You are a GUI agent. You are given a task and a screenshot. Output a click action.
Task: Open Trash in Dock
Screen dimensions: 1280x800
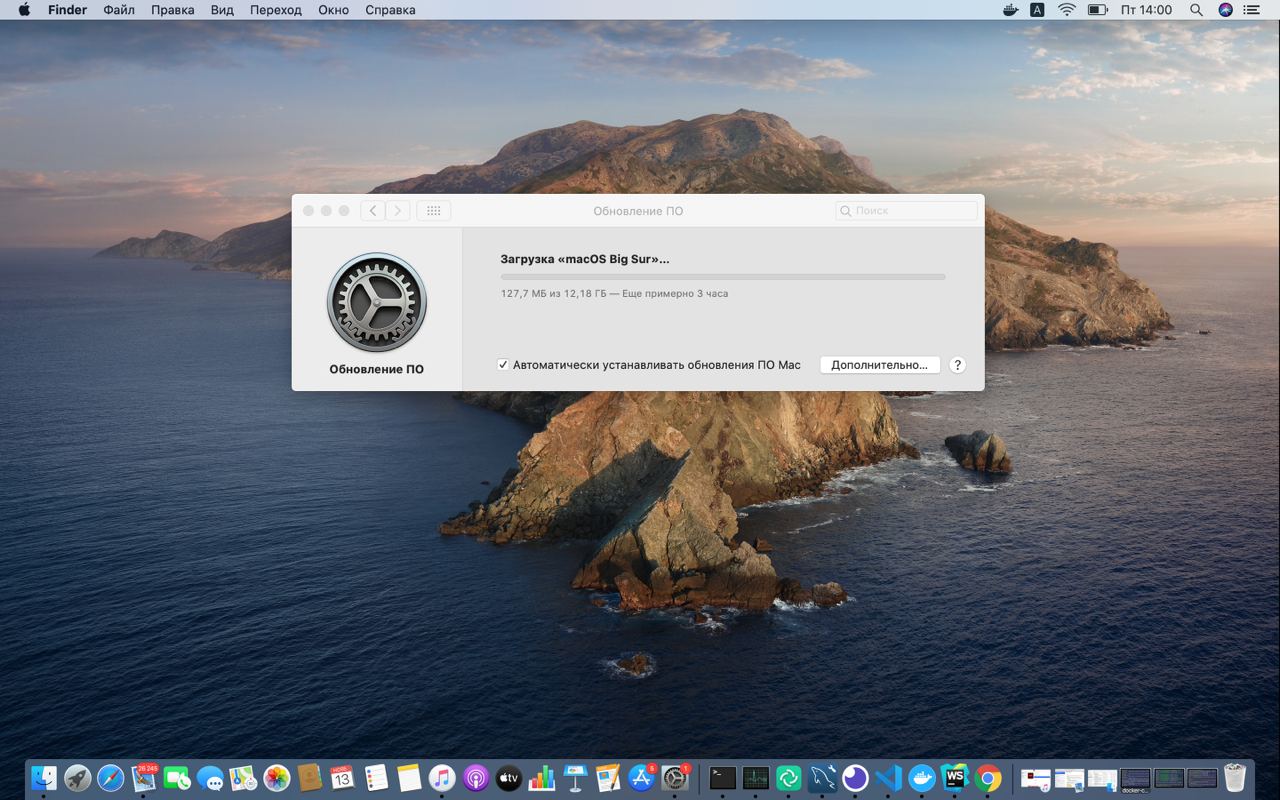[1235, 778]
